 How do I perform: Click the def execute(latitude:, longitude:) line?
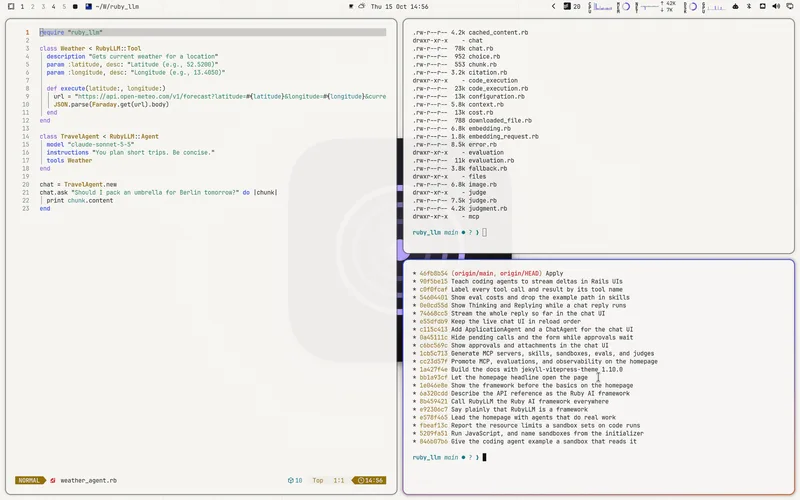pyautogui.click(x=106, y=88)
